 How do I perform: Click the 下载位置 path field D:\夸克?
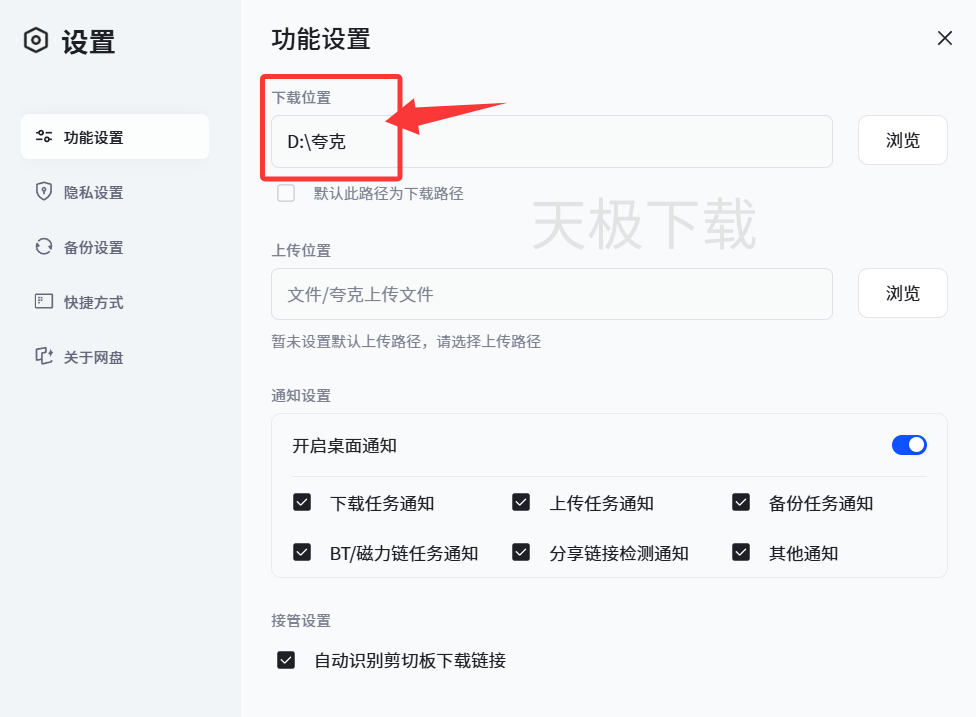551,141
